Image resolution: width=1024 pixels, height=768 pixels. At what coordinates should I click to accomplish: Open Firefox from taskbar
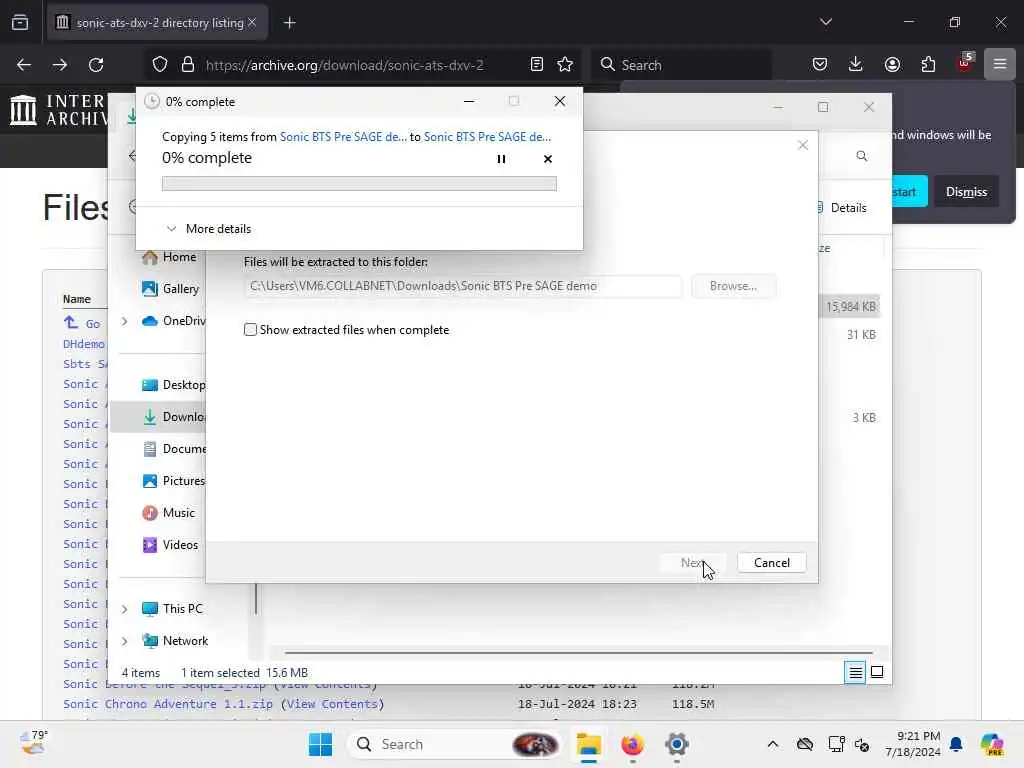[632, 744]
